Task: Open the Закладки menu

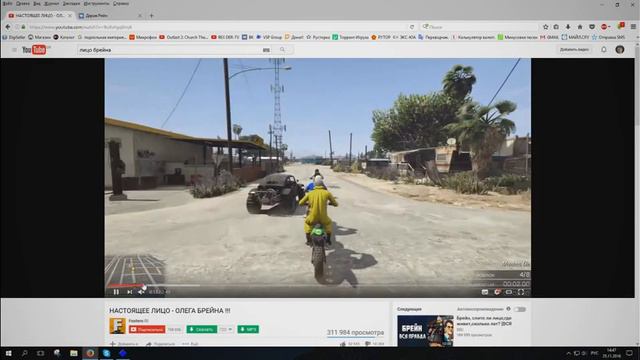Action: (x=71, y=3)
